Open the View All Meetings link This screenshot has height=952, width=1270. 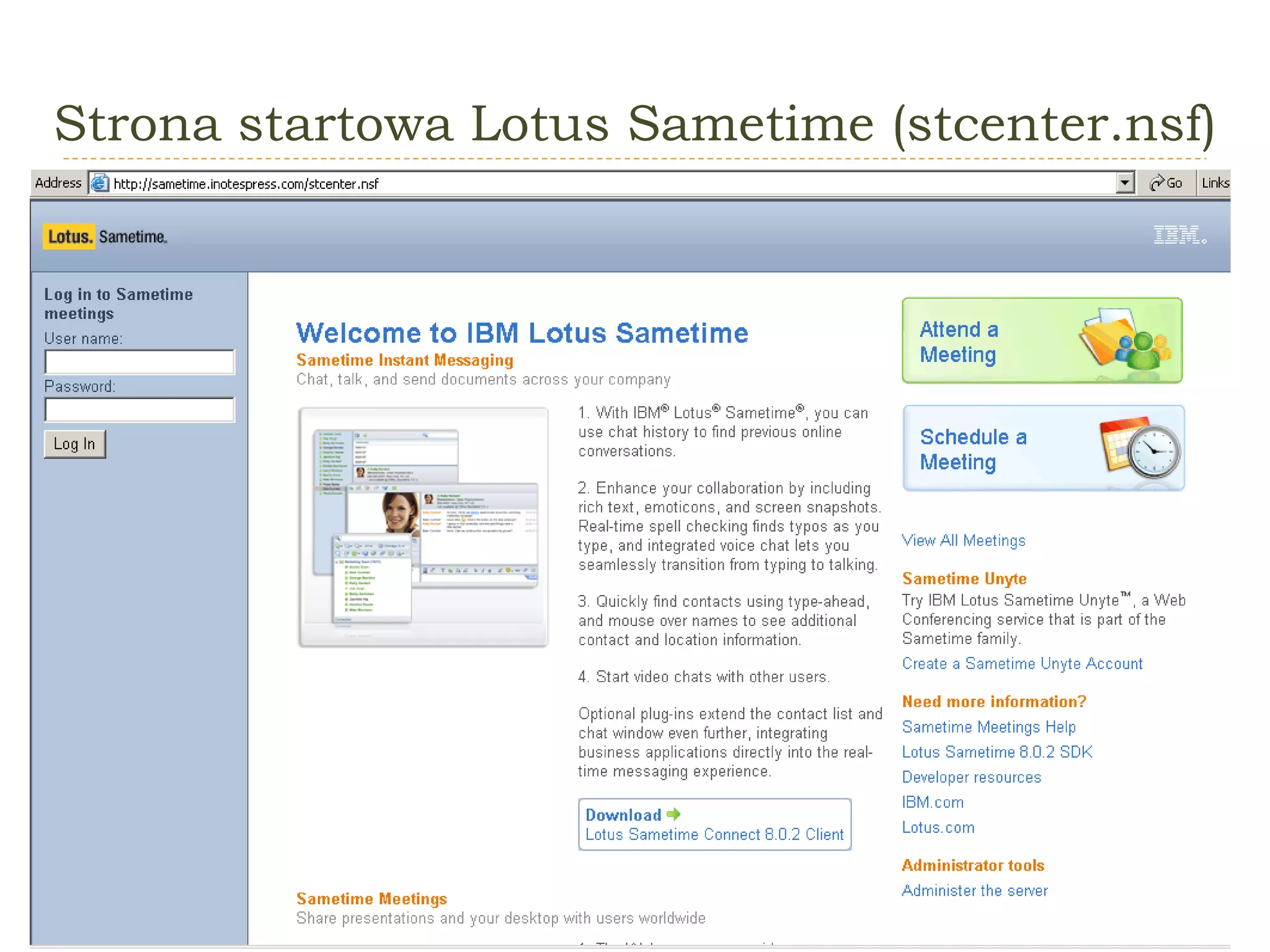[963, 540]
